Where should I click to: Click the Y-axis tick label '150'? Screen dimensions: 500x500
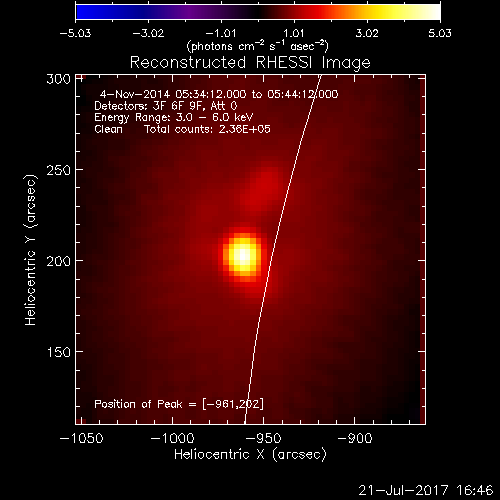click(x=59, y=352)
